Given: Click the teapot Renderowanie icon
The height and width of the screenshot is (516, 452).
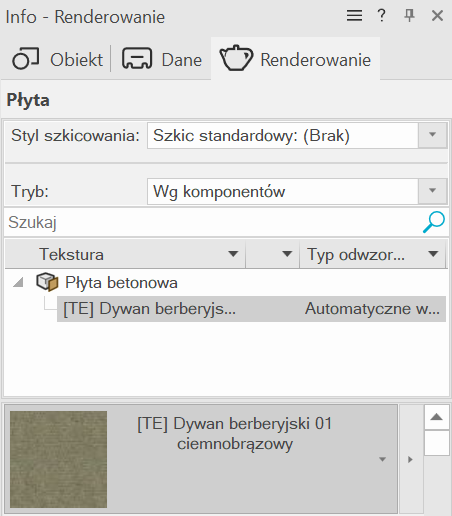Looking at the screenshot, I should (236, 58).
